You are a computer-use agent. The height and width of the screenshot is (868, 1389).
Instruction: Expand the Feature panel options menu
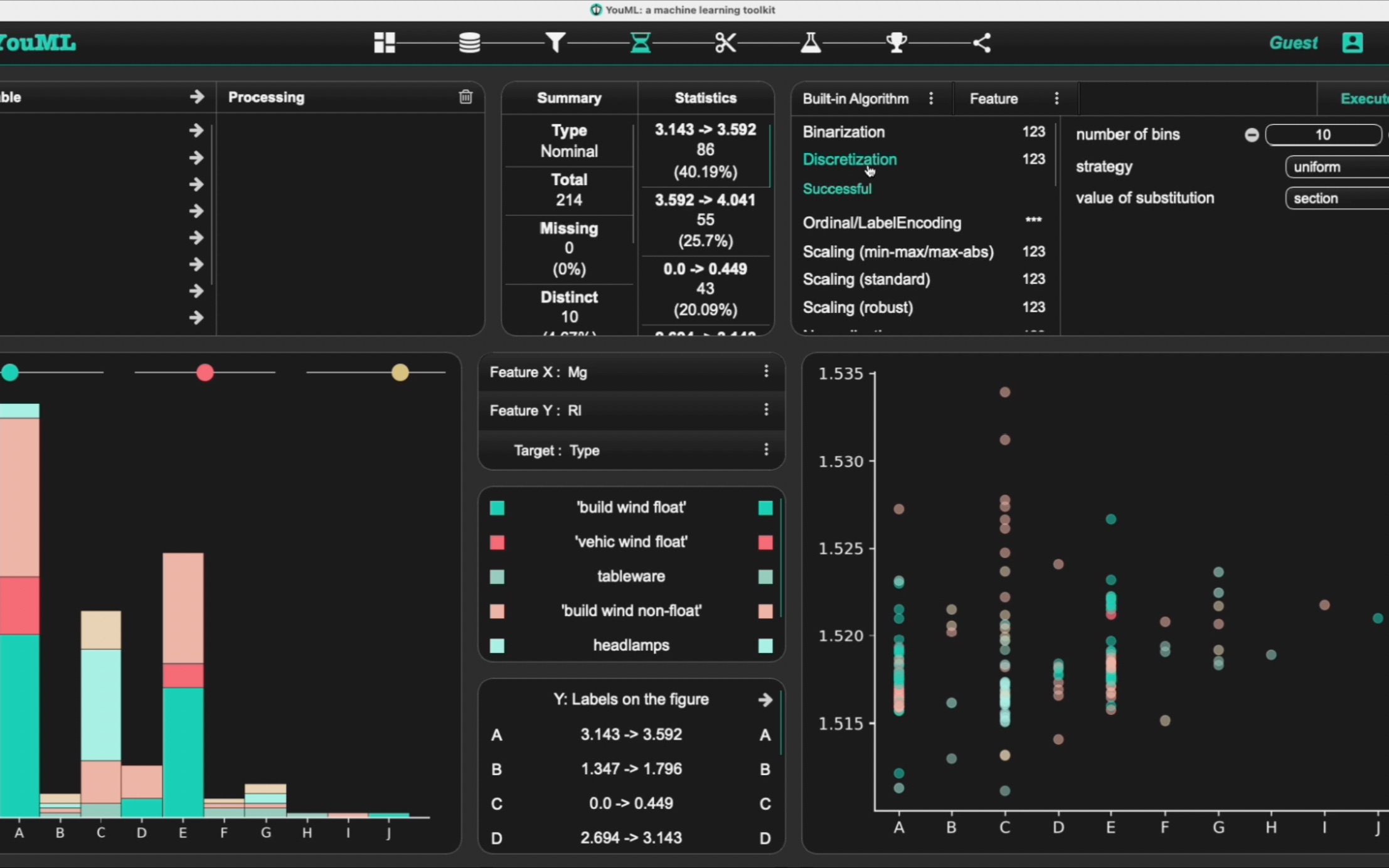point(1056,98)
